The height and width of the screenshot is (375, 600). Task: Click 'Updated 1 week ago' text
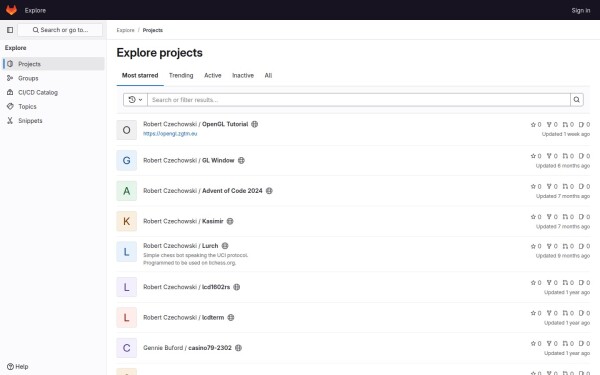tap(566, 134)
